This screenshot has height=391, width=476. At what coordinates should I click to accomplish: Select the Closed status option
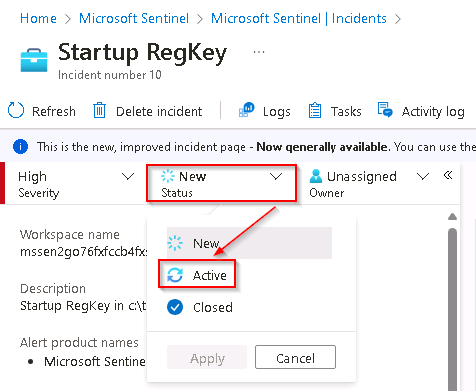point(200,307)
